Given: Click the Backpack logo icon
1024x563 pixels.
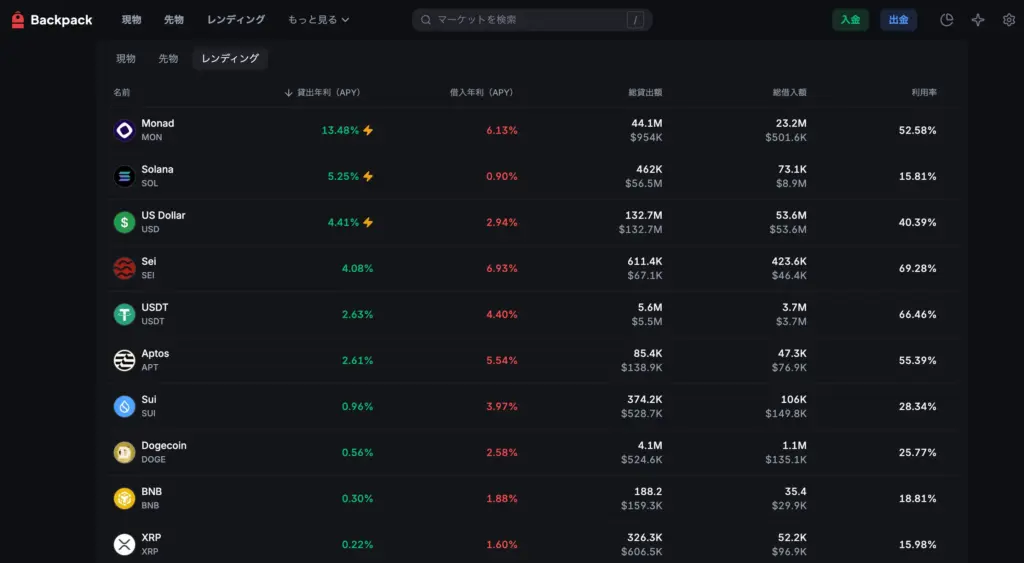Looking at the screenshot, I should pyautogui.click(x=18, y=20).
